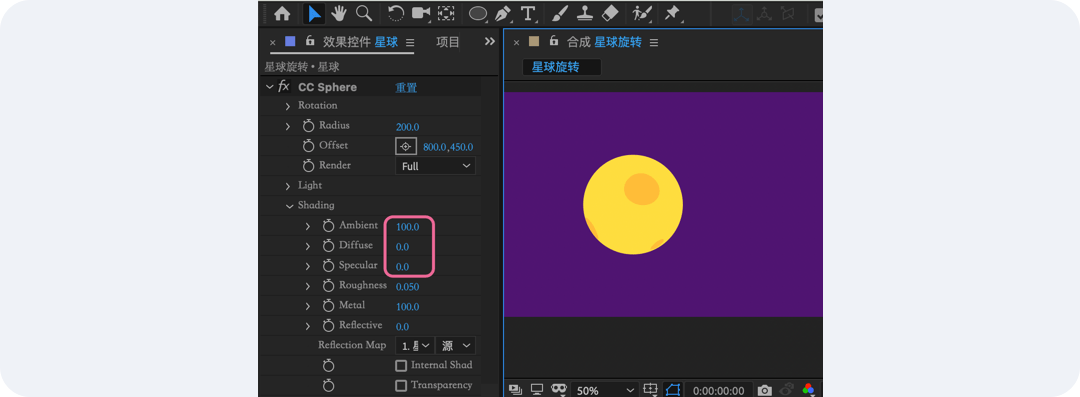Enable the Transparency checkbox
Image resolution: width=1080 pixels, height=397 pixels.
coord(401,385)
